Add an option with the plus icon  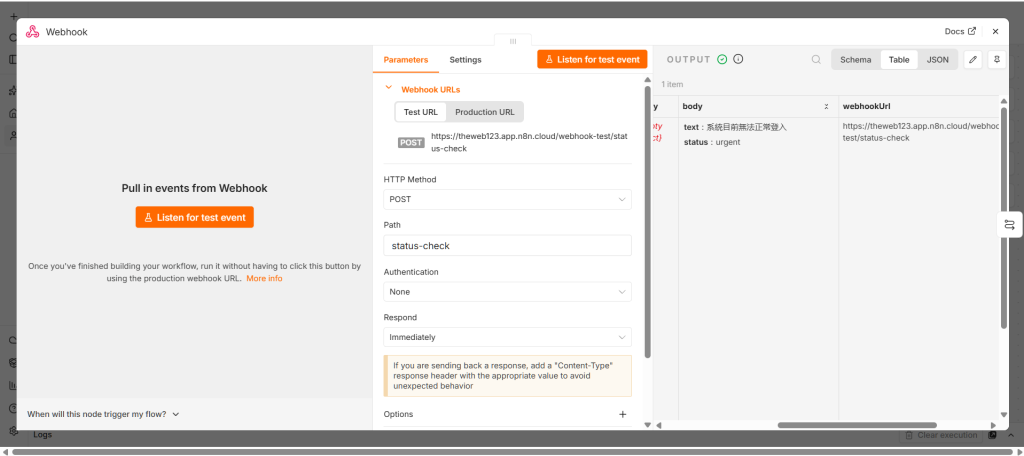(622, 414)
